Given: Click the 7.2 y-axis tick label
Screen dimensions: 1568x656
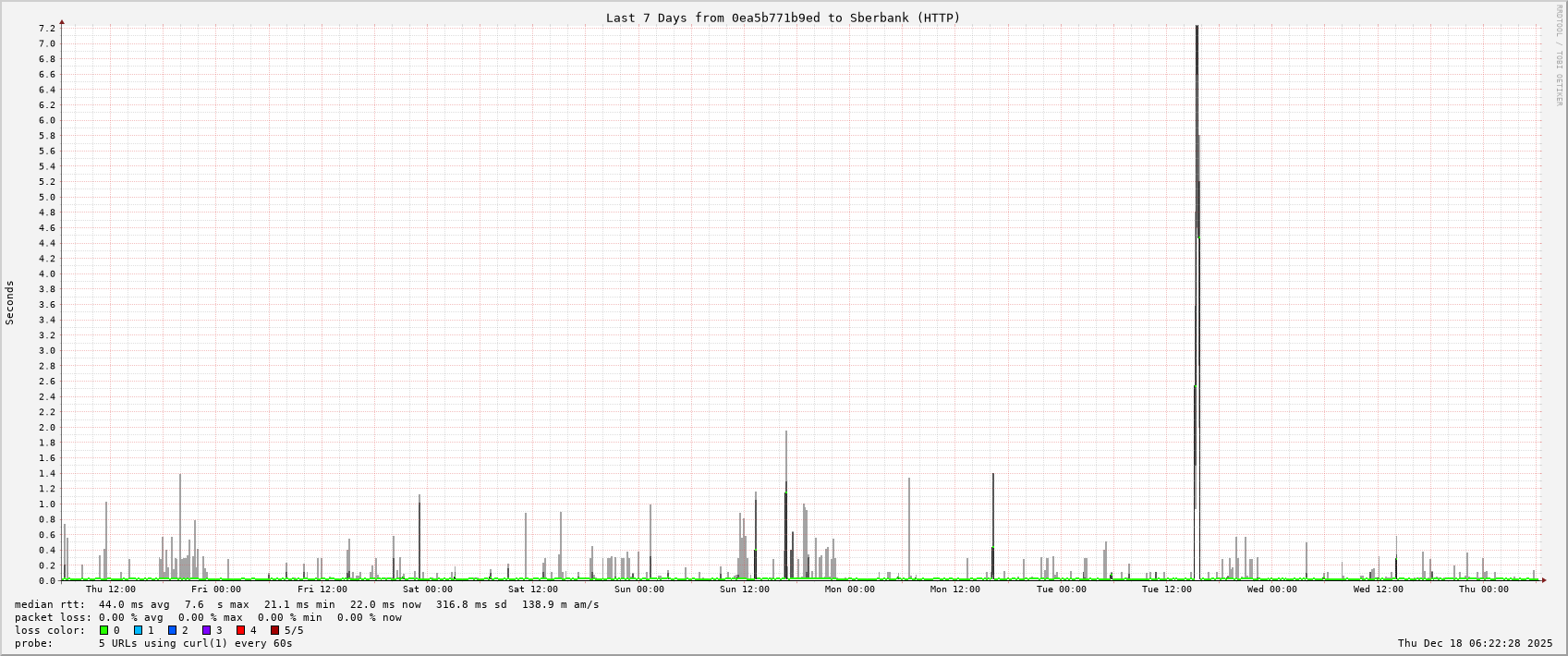Looking at the screenshot, I should click(46, 29).
